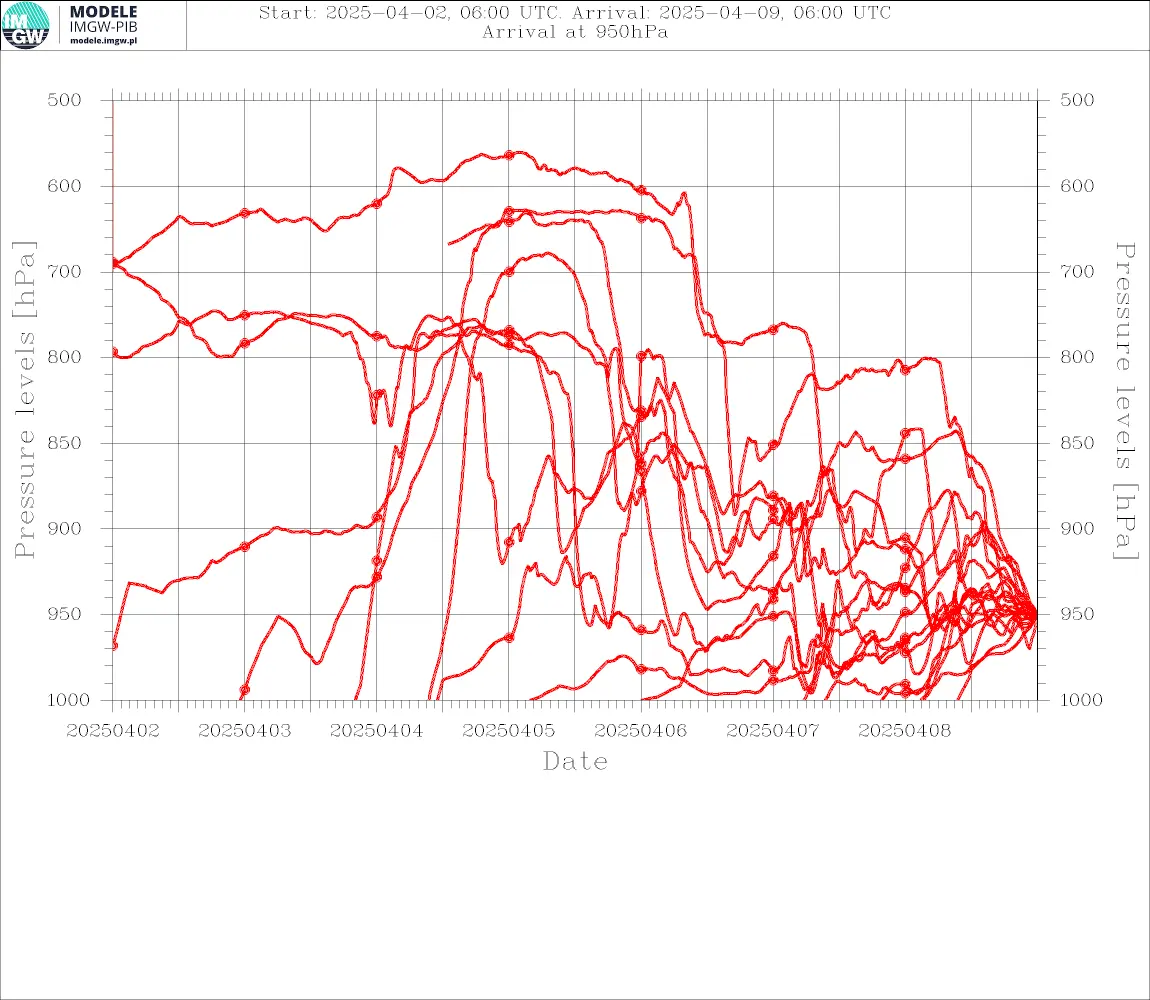Click the right axis 850 label

click(1077, 443)
